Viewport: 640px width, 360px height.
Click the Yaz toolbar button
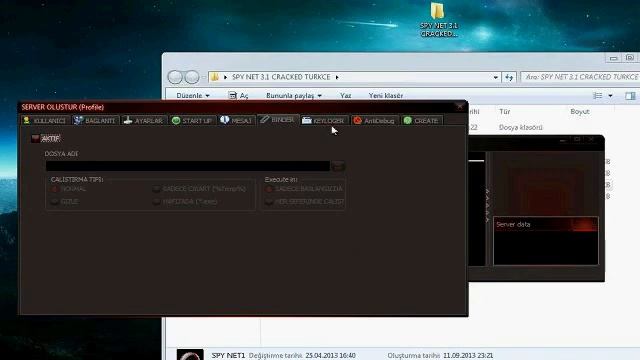[x=346, y=96]
